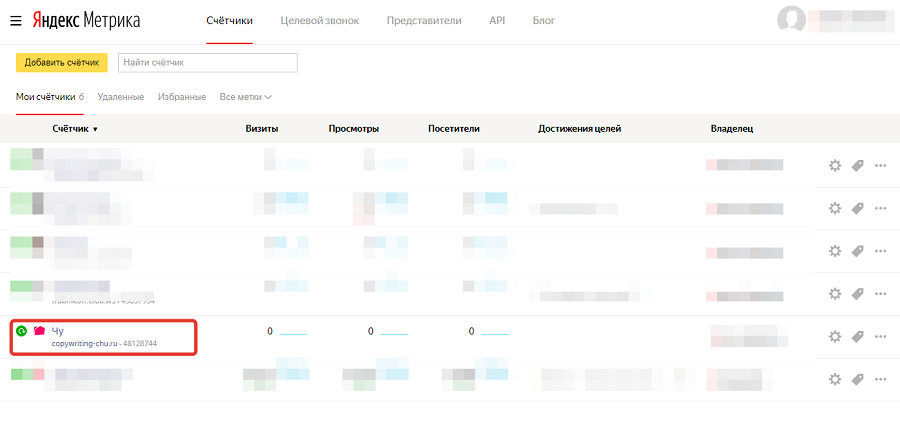Open the three-dots menu in the first row
This screenshot has height=422, width=900.
[x=881, y=166]
